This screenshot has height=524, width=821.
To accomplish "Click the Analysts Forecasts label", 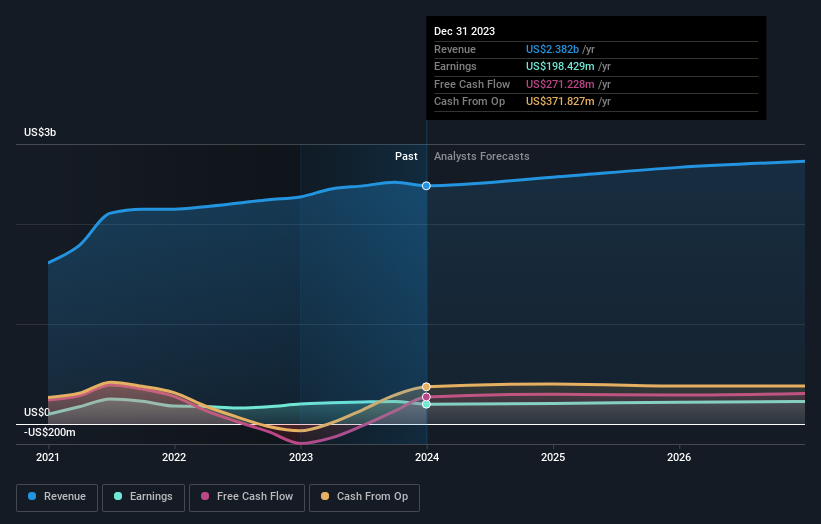I will pyautogui.click(x=482, y=156).
